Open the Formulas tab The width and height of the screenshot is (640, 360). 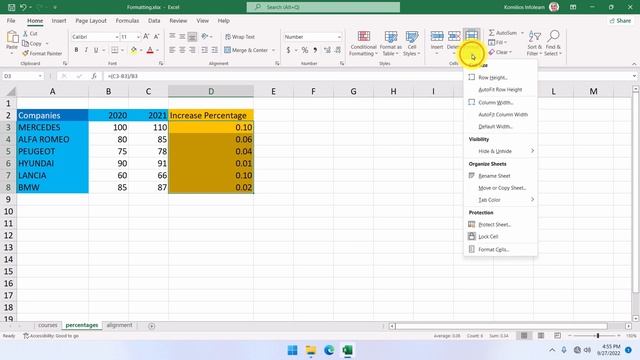127,20
